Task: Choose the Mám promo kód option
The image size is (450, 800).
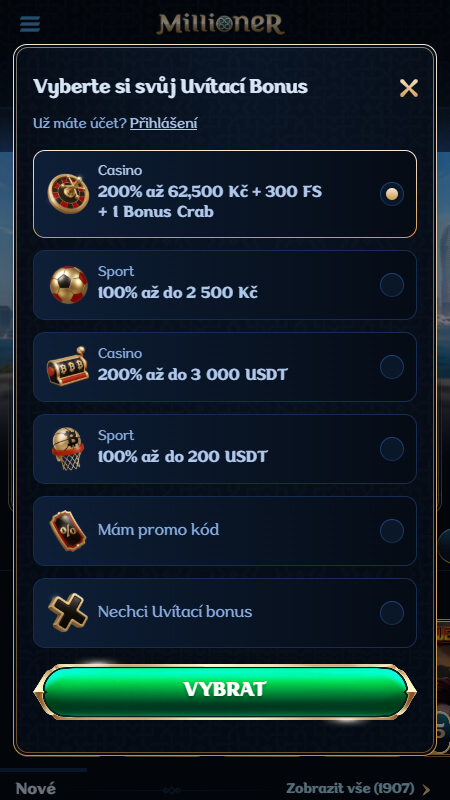Action: point(225,531)
